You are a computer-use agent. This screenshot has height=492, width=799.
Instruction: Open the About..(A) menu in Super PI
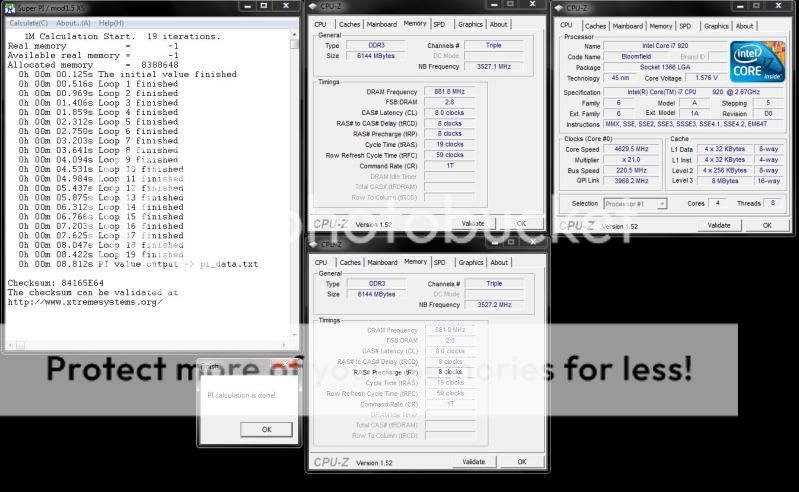pyautogui.click(x=73, y=23)
